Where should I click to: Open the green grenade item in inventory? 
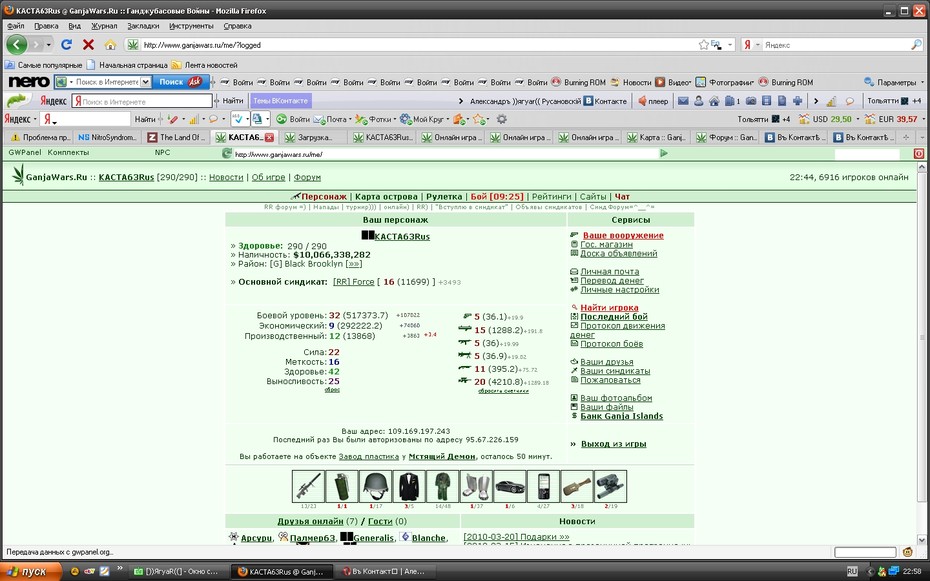point(342,486)
